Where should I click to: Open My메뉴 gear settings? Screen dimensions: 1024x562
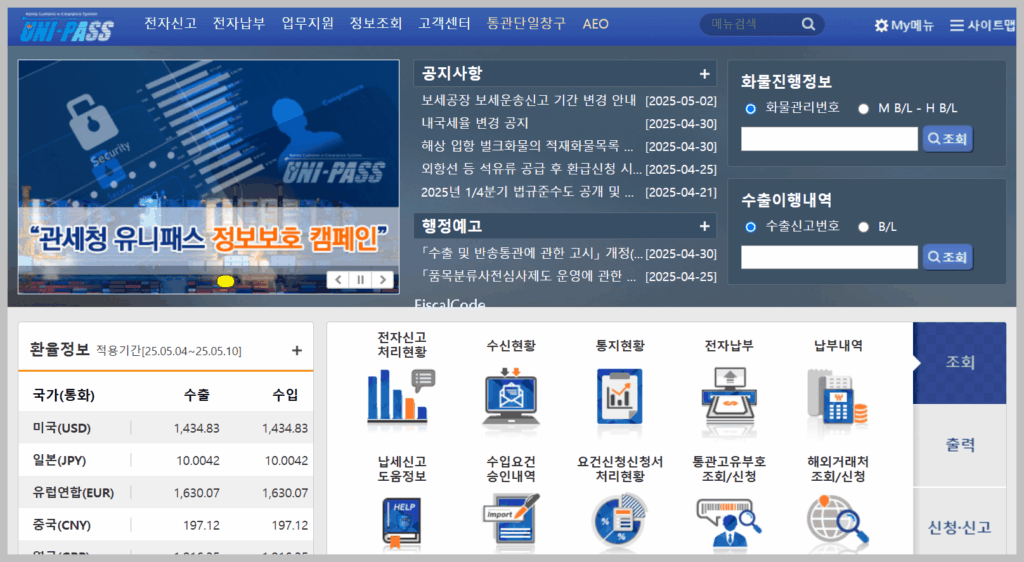click(x=904, y=25)
